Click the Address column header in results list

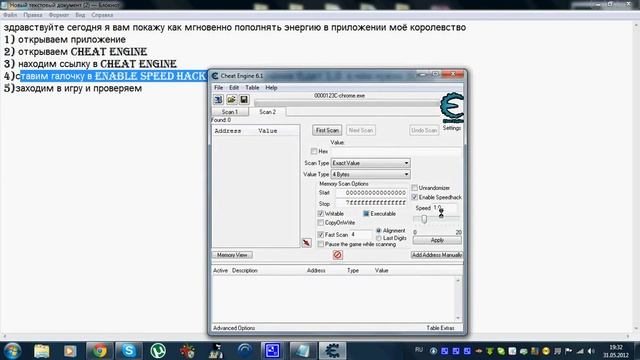point(228,131)
